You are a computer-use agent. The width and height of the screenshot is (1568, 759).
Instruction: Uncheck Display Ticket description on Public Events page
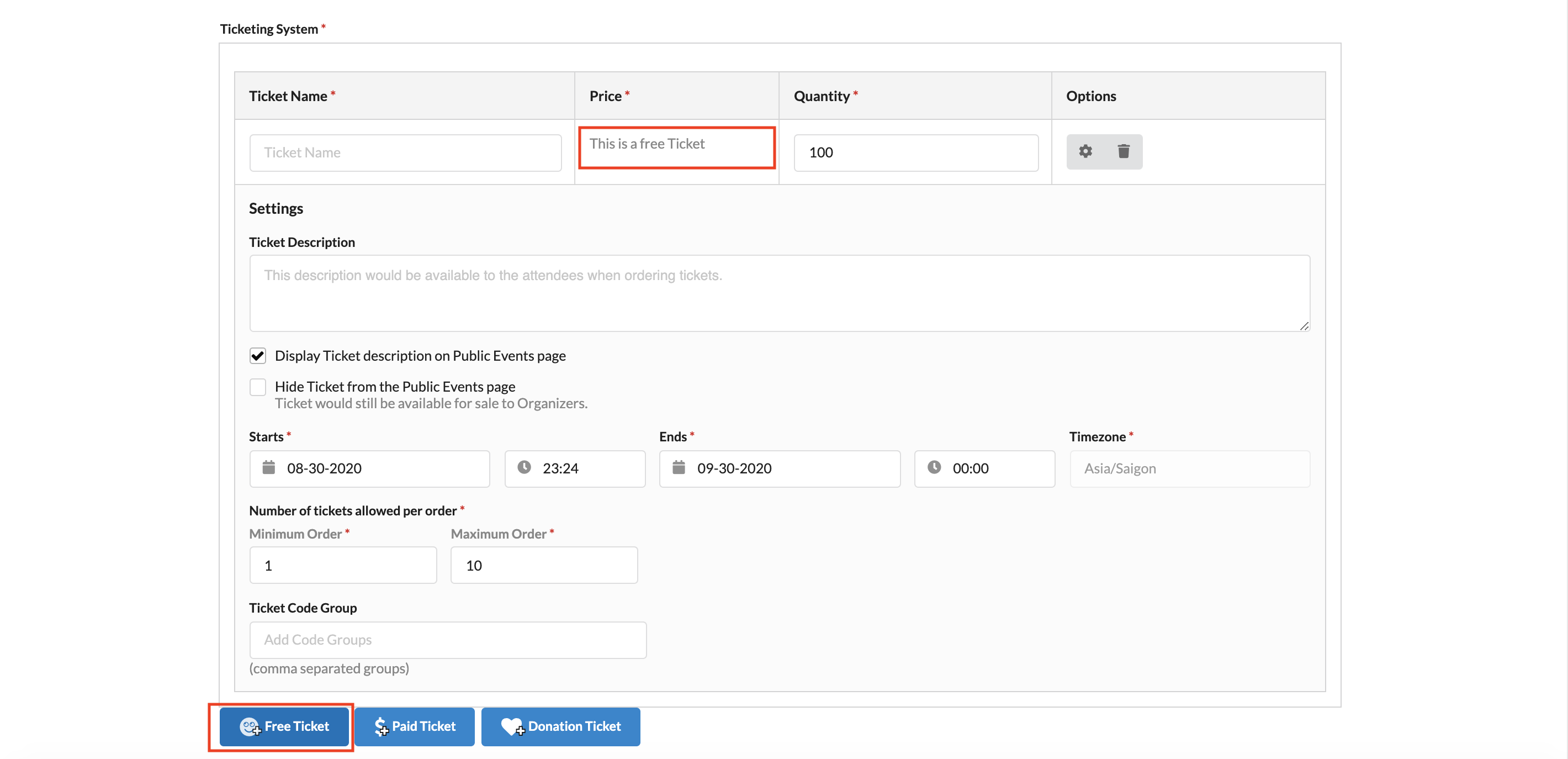[x=257, y=356]
